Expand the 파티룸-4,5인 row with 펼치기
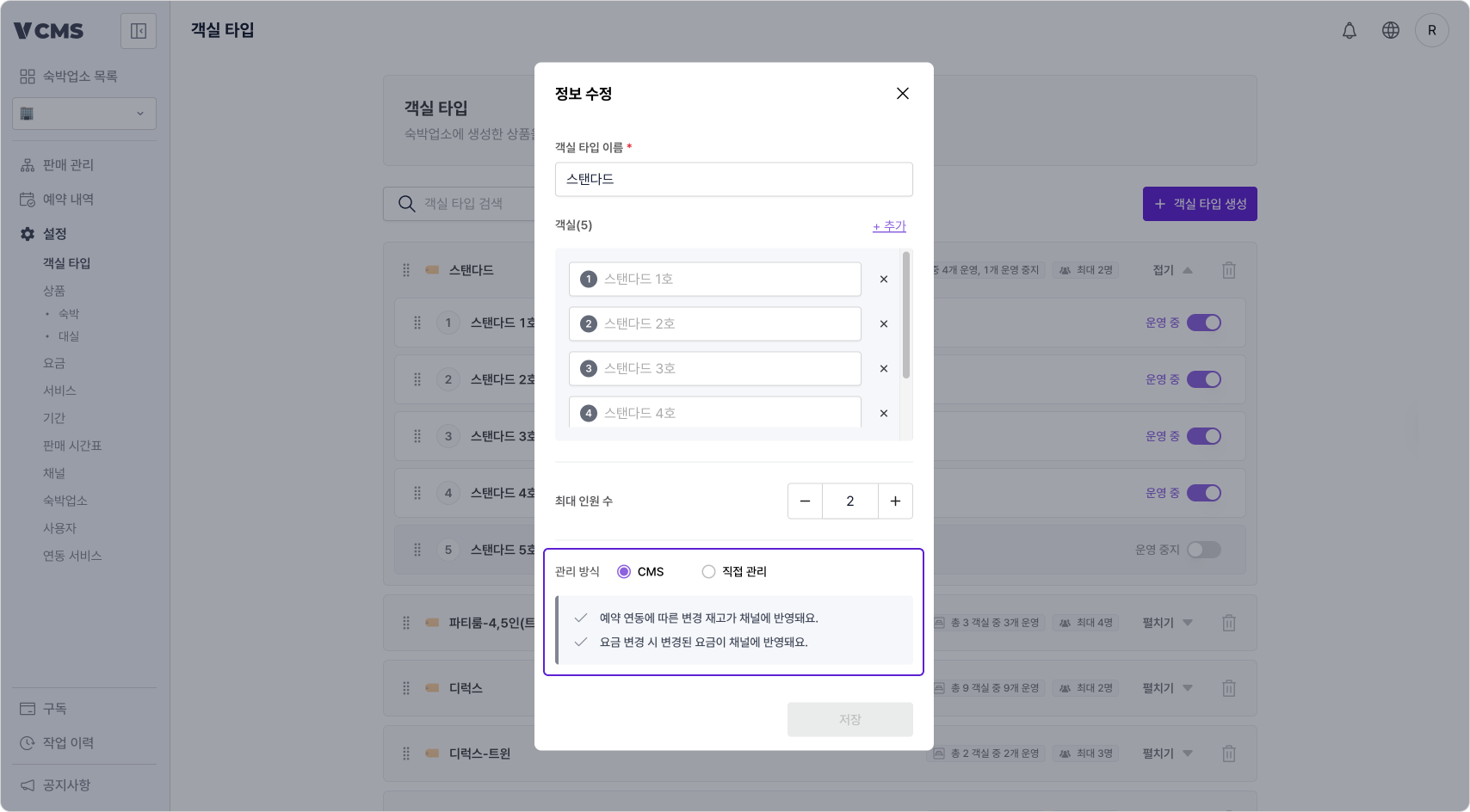This screenshot has width=1470, height=812. [x=1166, y=623]
